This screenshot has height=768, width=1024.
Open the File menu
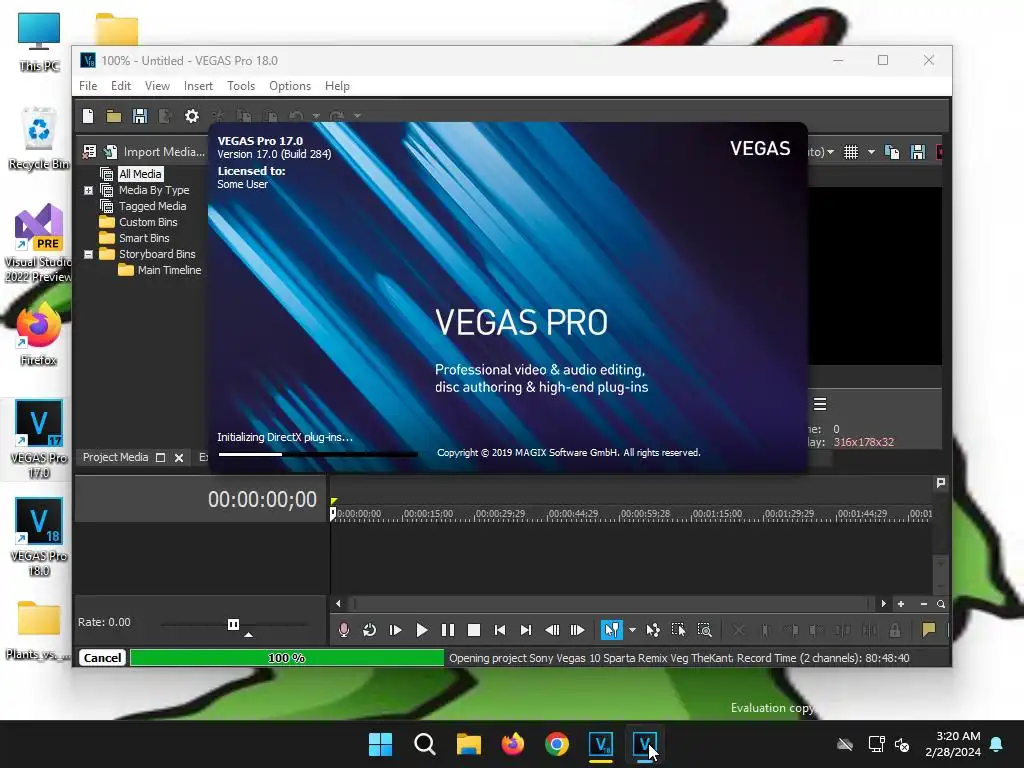pos(88,86)
